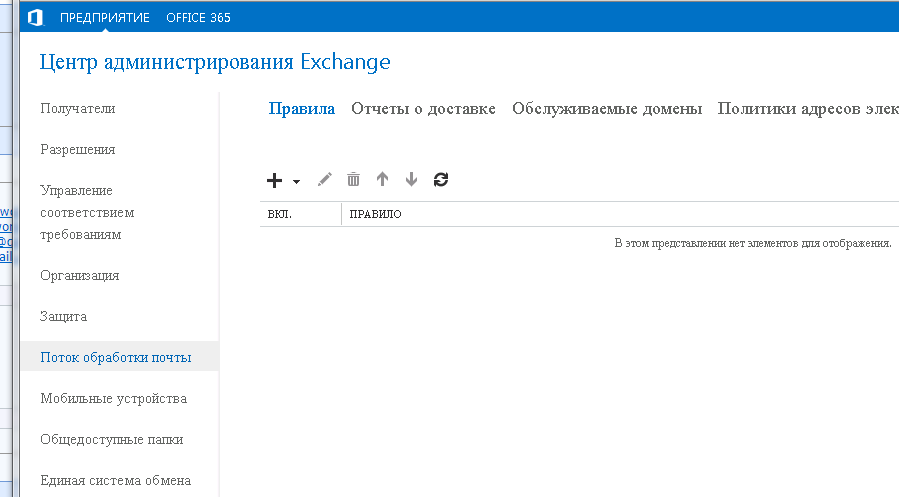Viewport: 899px width, 497px height.
Task: Refresh the rules list
Action: point(441,180)
